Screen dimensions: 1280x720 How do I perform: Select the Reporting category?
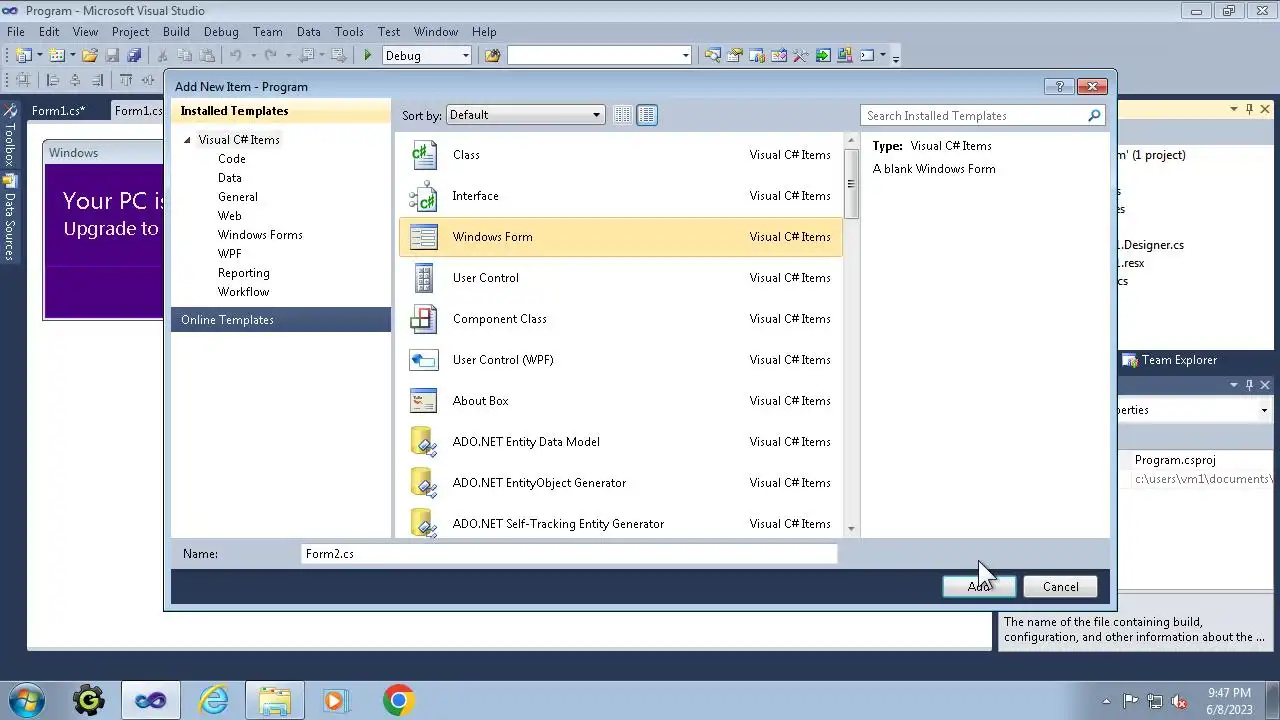pos(244,273)
